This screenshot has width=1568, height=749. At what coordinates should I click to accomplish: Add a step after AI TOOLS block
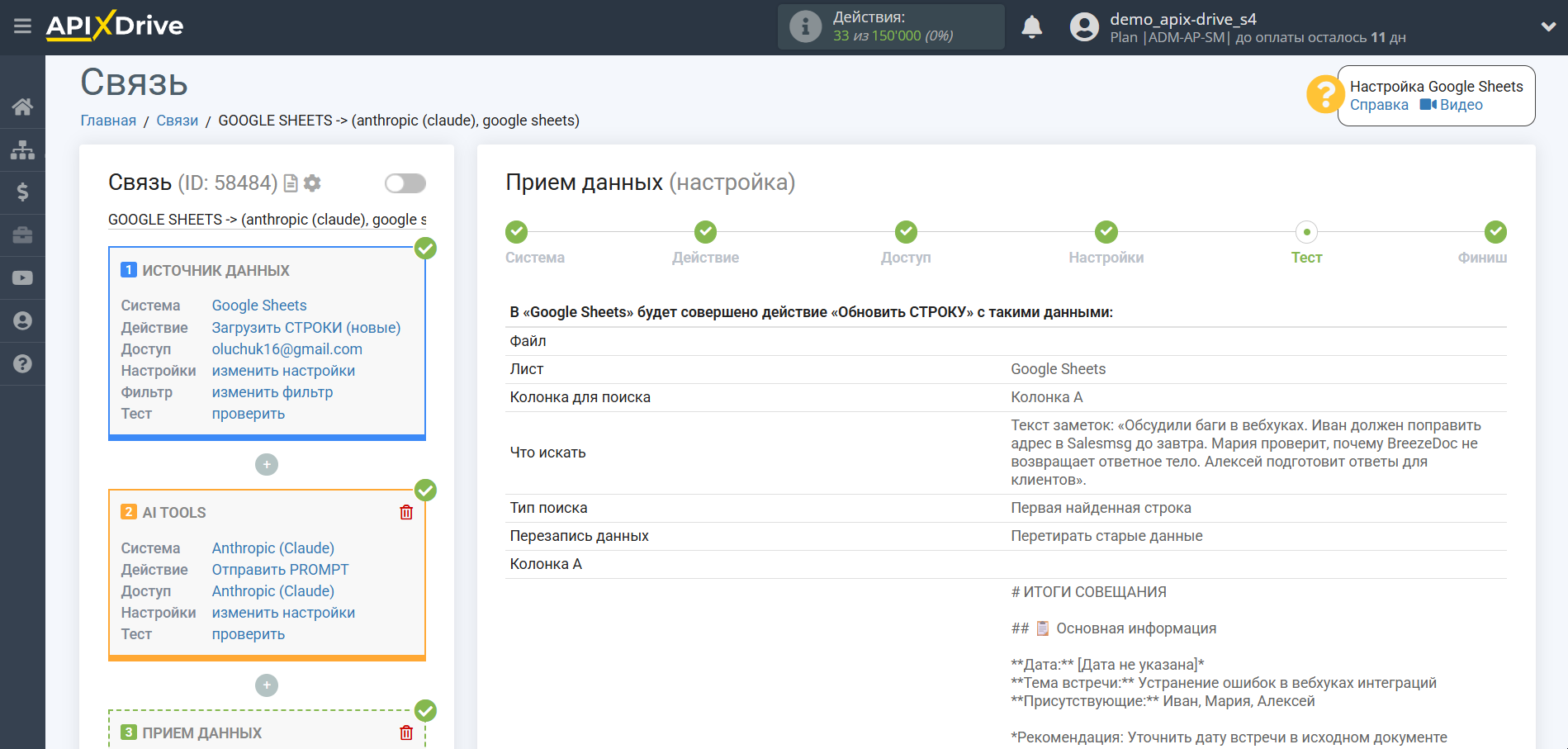[267, 685]
